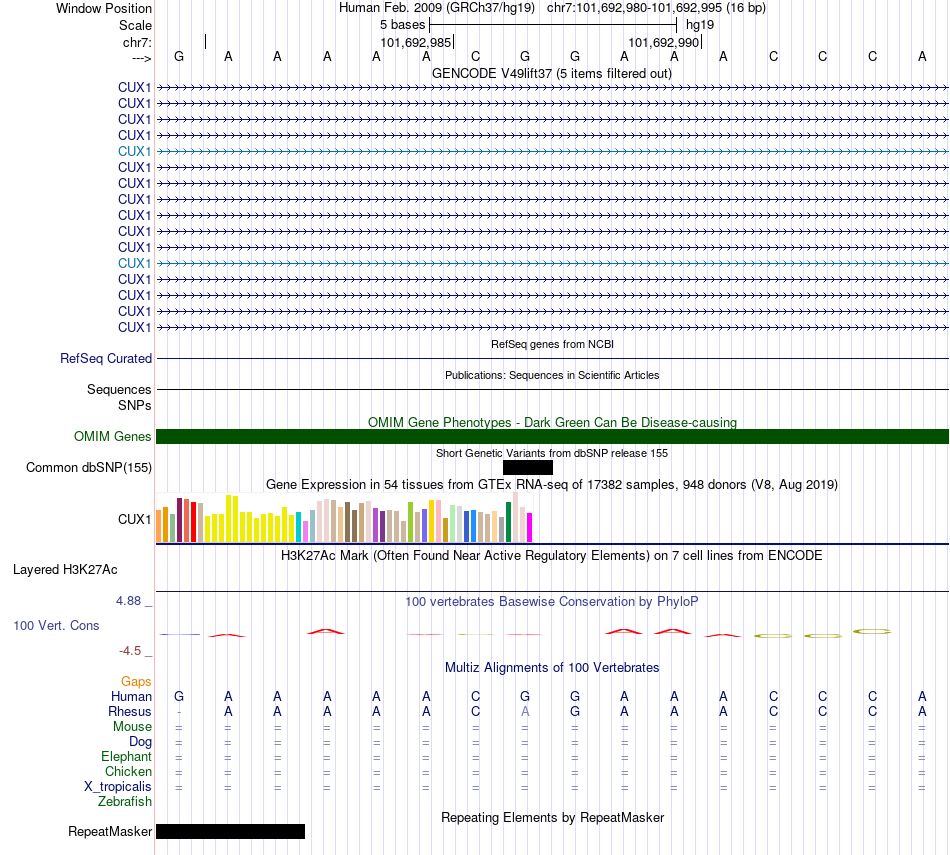Click the hg19 label beside scale bar
950x855 pixels.
[700, 25]
